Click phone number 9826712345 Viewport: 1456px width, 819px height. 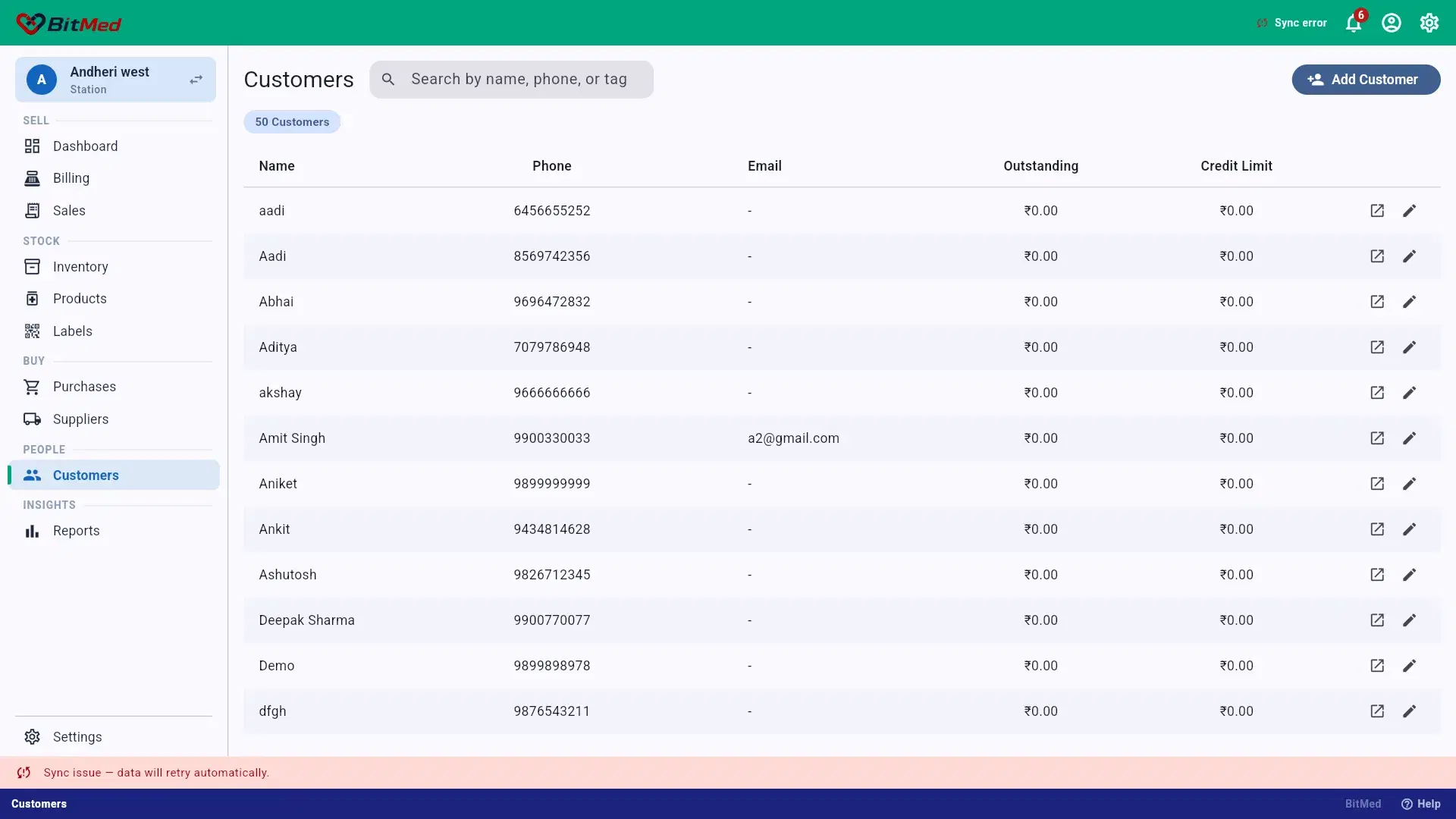(x=552, y=575)
